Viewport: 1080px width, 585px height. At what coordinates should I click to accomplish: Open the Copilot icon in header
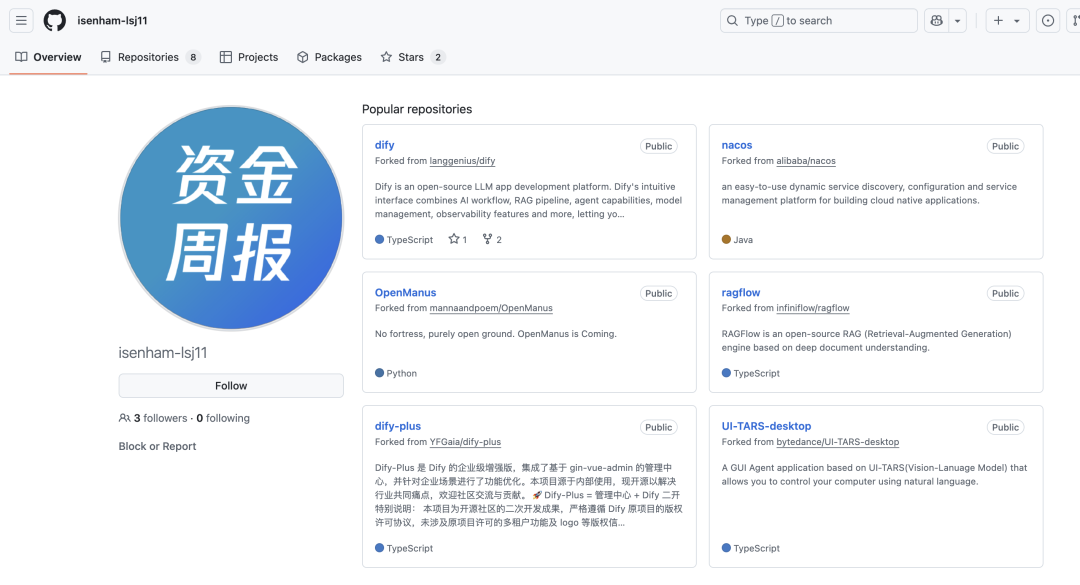click(937, 21)
